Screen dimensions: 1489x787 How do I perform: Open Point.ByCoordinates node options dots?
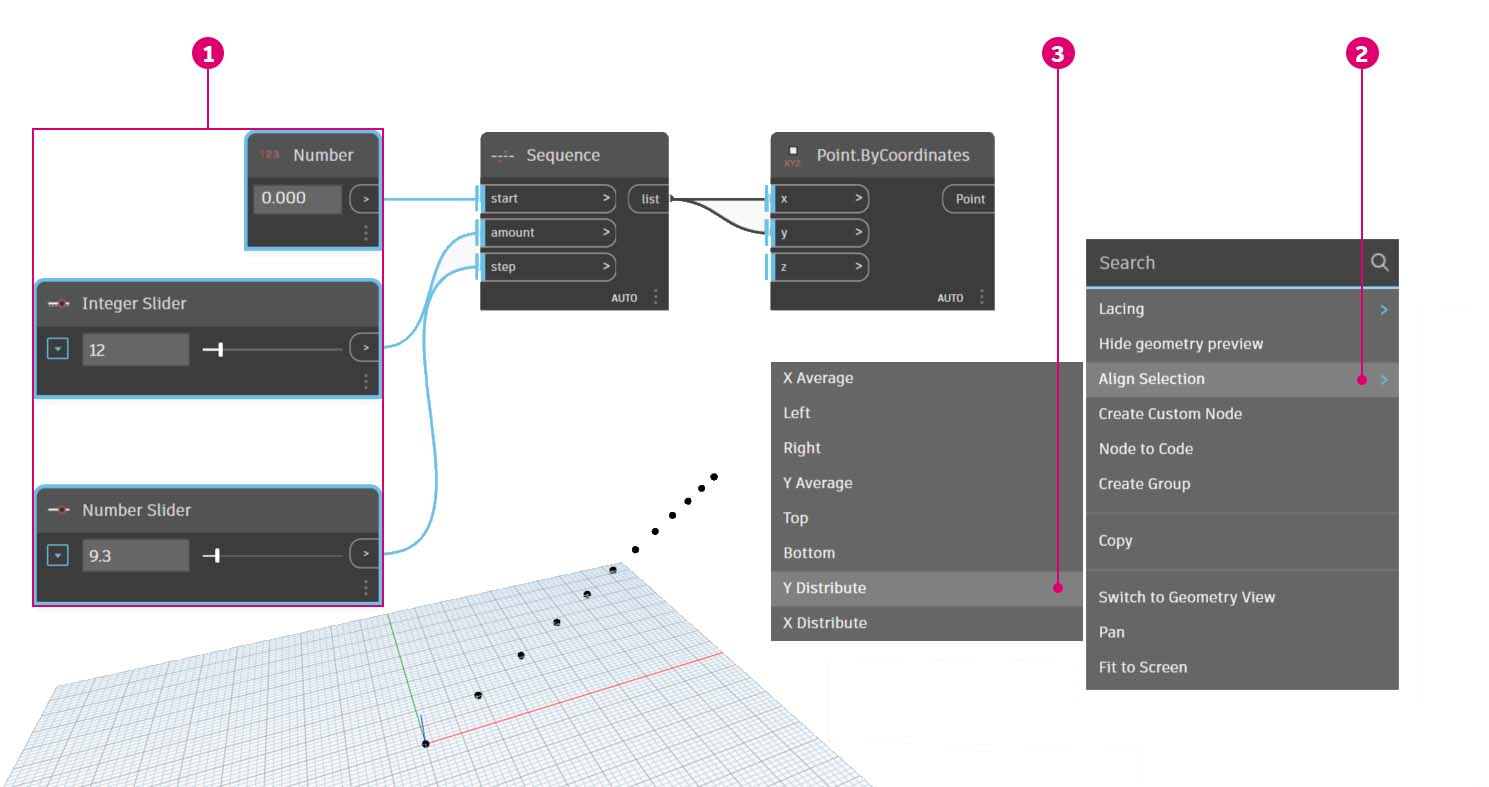coord(982,297)
